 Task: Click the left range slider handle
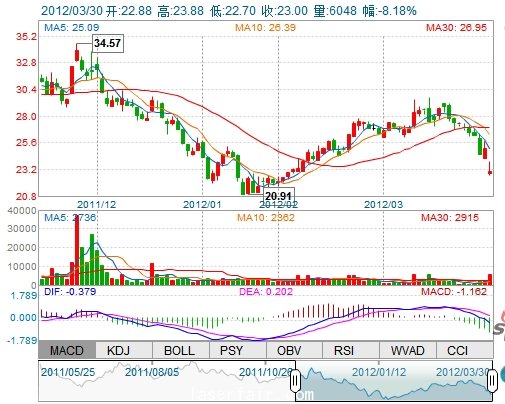[x=295, y=381]
